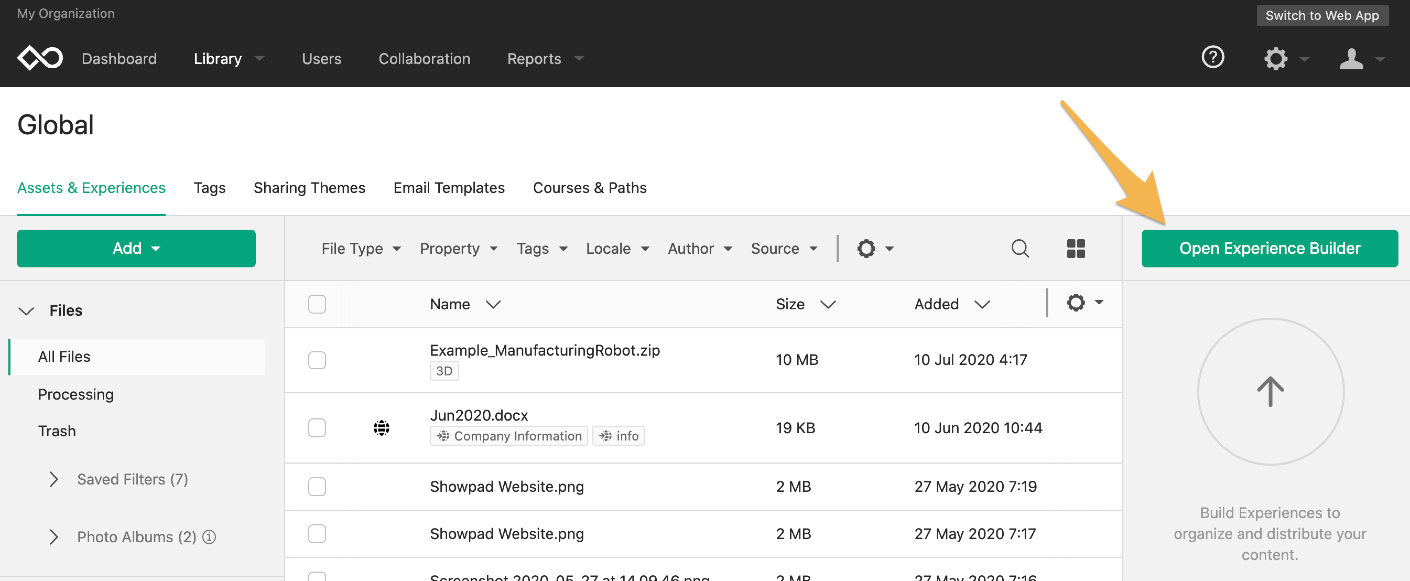Click the Photo Albums info icon
The width and height of the screenshot is (1410, 581).
point(209,537)
